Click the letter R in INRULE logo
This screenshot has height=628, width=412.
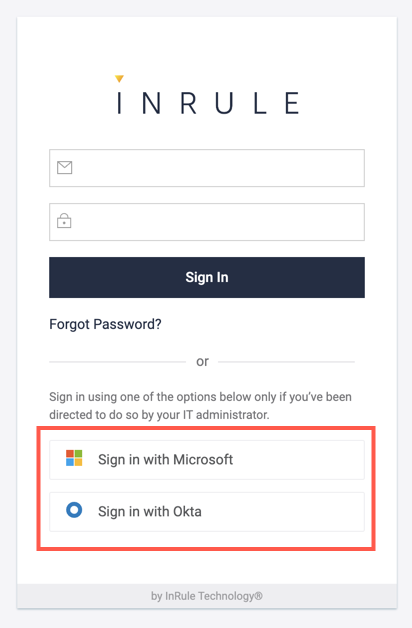click(x=189, y=103)
